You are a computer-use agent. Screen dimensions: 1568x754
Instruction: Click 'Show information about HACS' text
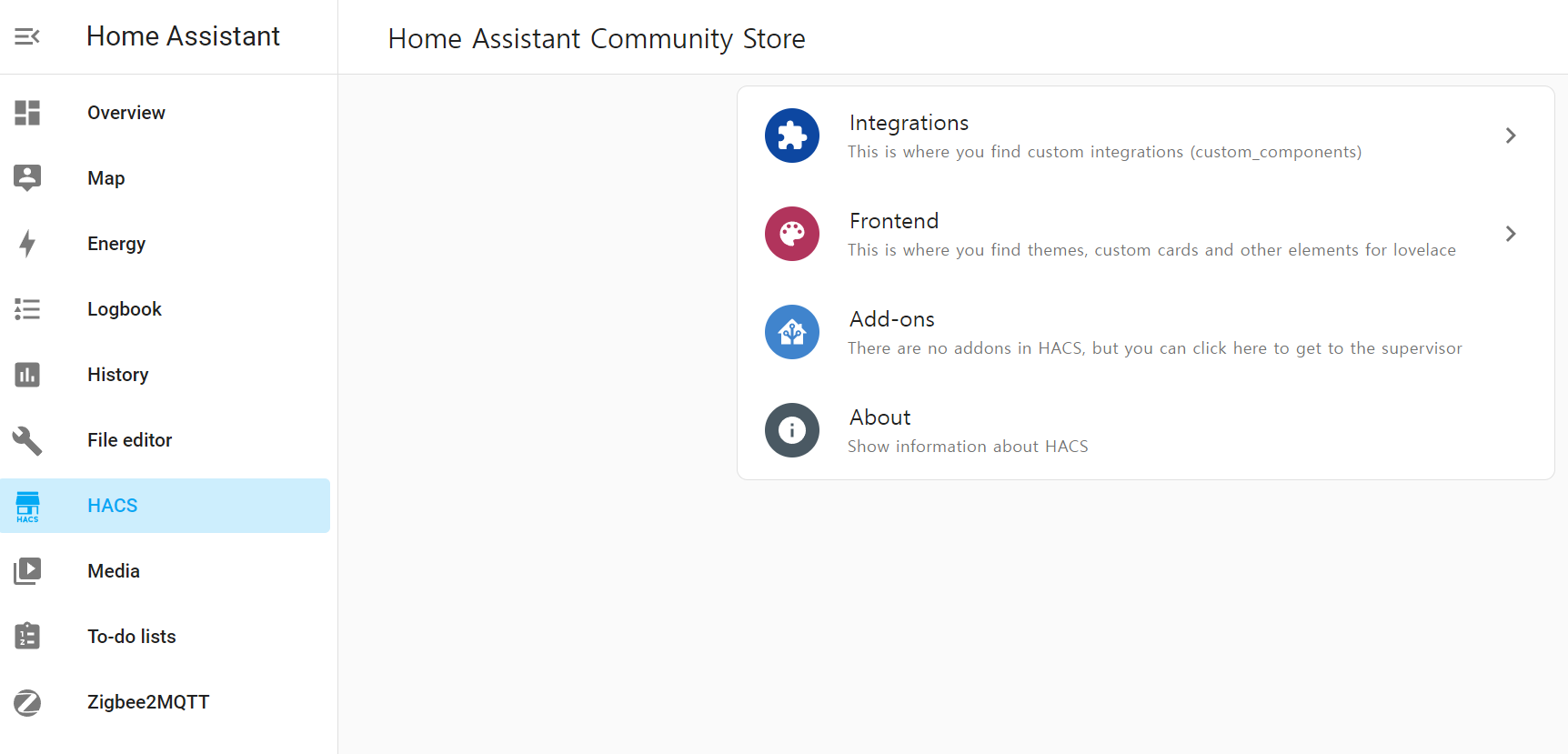click(968, 447)
